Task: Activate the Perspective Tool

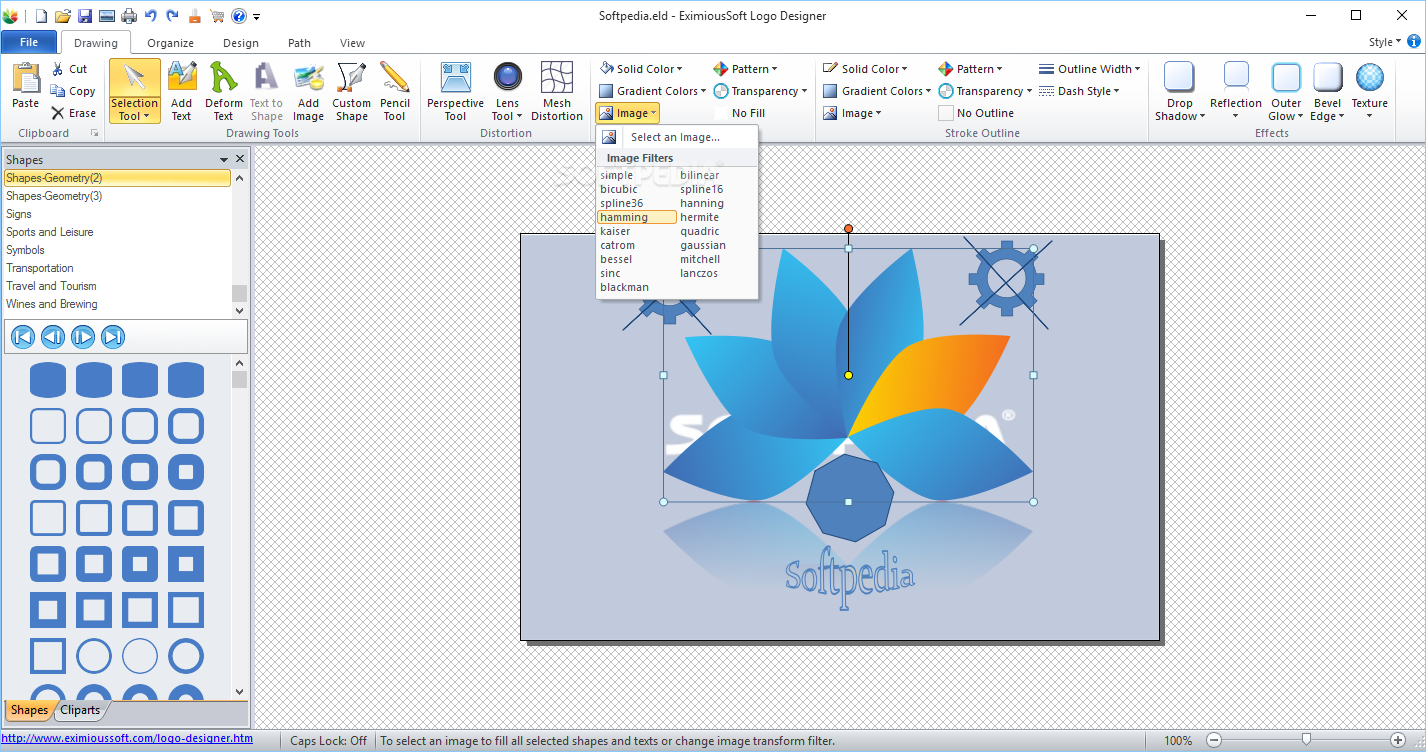Action: click(455, 91)
